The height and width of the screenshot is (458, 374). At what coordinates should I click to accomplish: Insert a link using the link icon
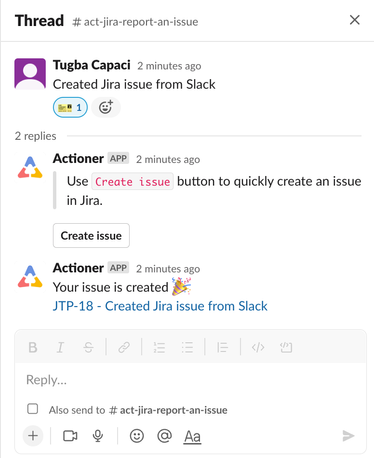pos(124,348)
